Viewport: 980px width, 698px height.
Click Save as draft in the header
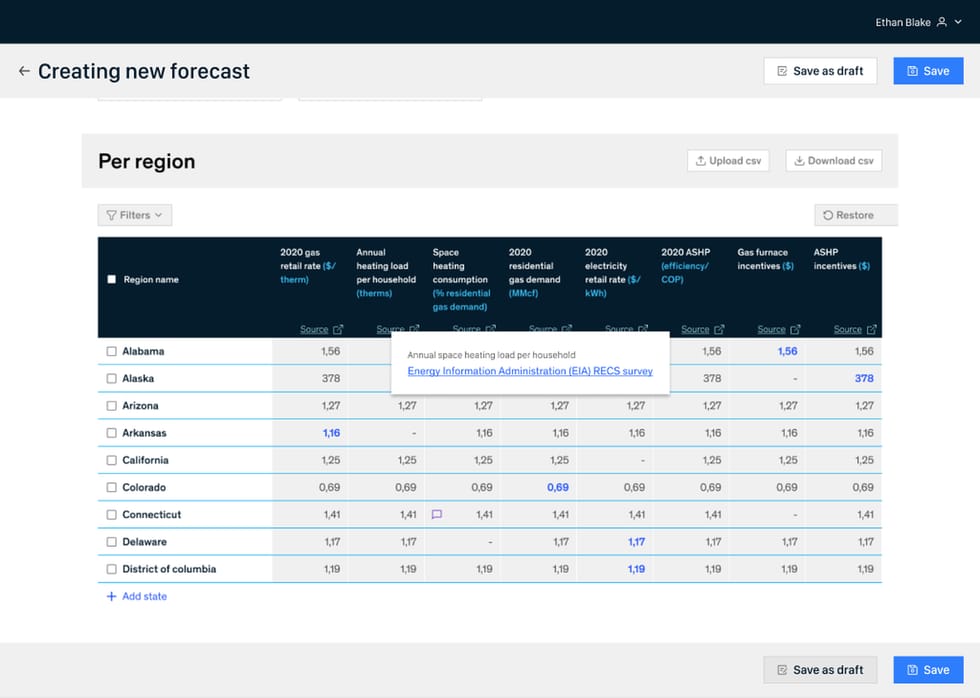click(820, 71)
